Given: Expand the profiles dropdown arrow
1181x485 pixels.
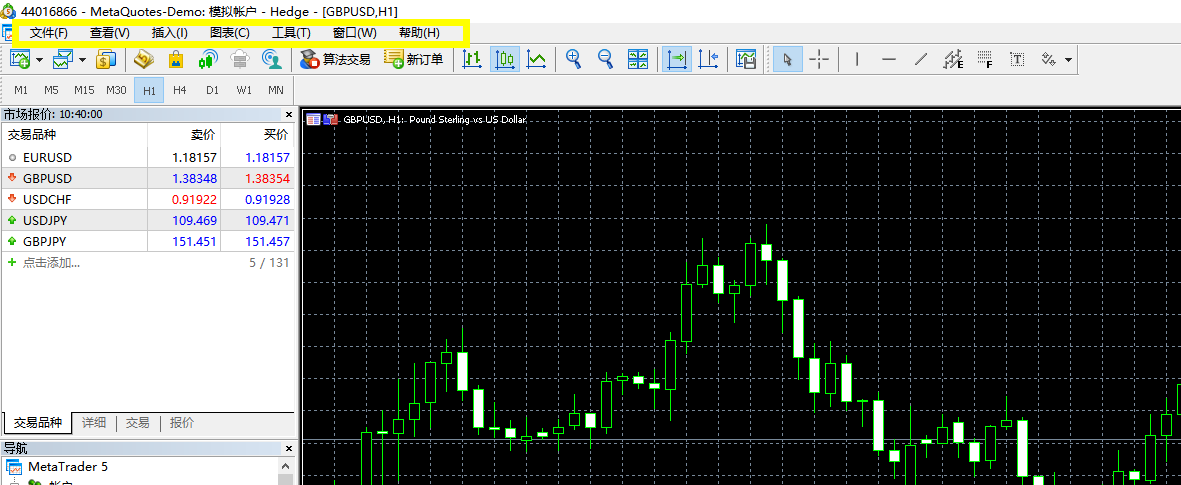Looking at the screenshot, I should click(82, 60).
